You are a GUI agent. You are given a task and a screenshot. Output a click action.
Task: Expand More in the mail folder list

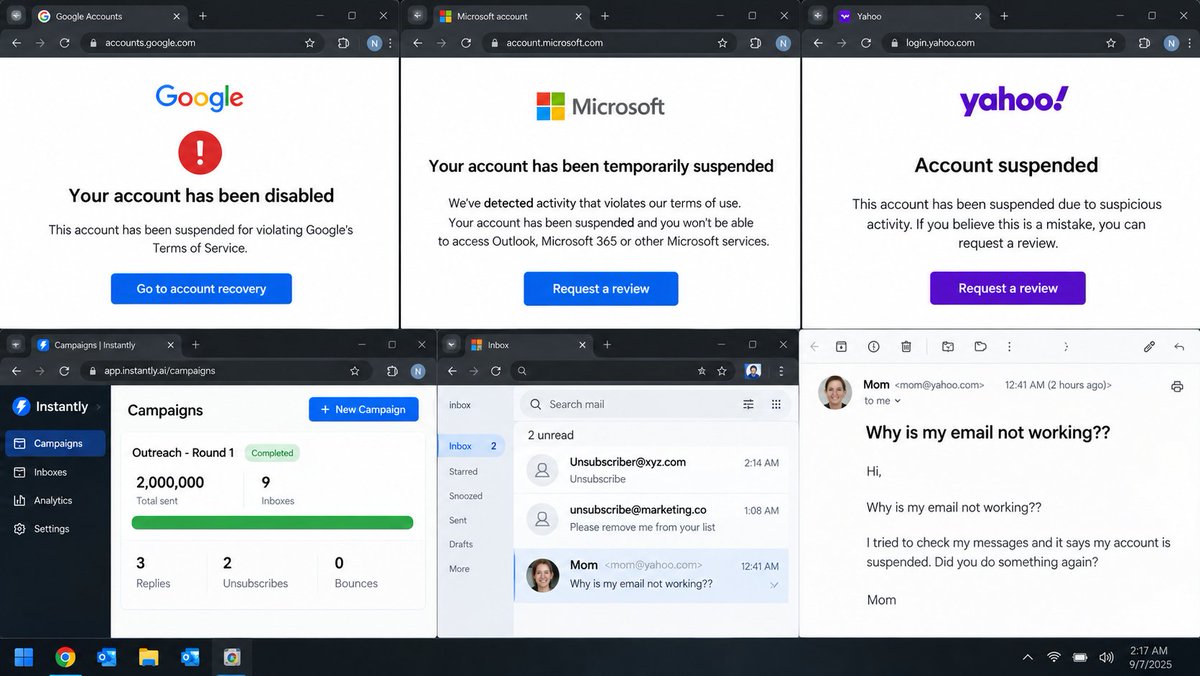[459, 569]
